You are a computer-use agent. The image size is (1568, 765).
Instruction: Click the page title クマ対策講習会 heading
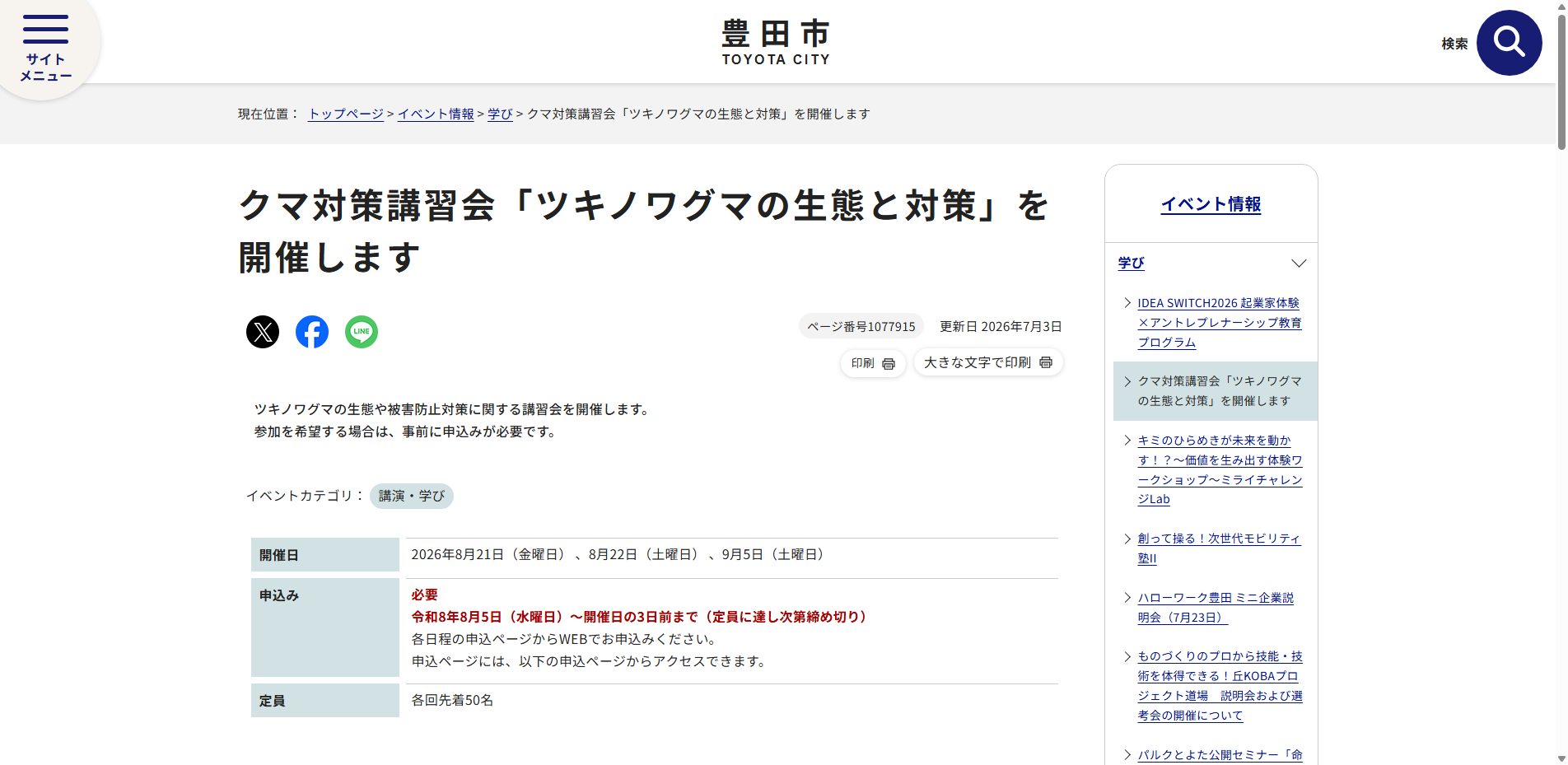(644, 231)
